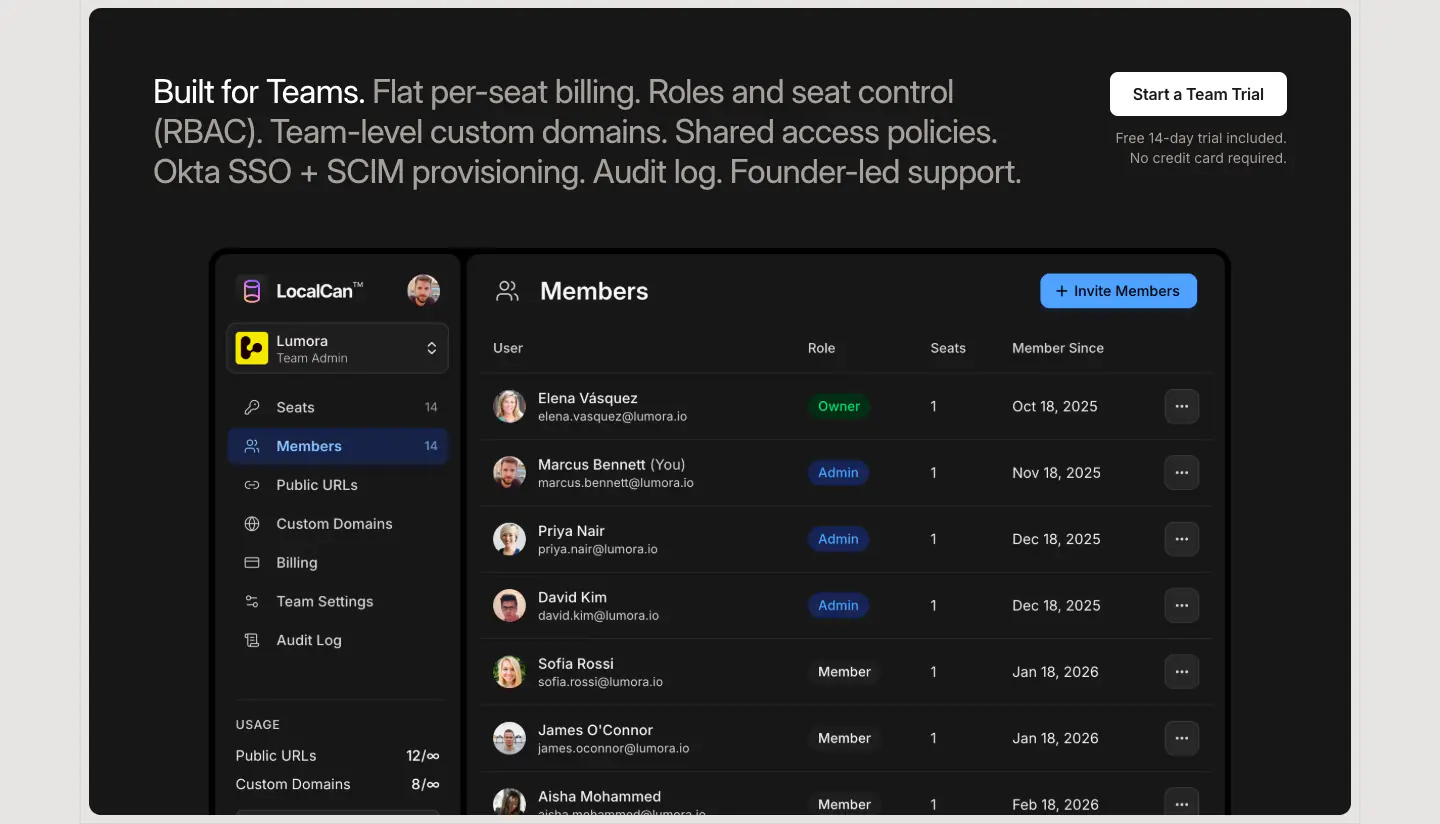Open options menu for Marcus Bennett
The image size is (1440, 824).
1182,473
